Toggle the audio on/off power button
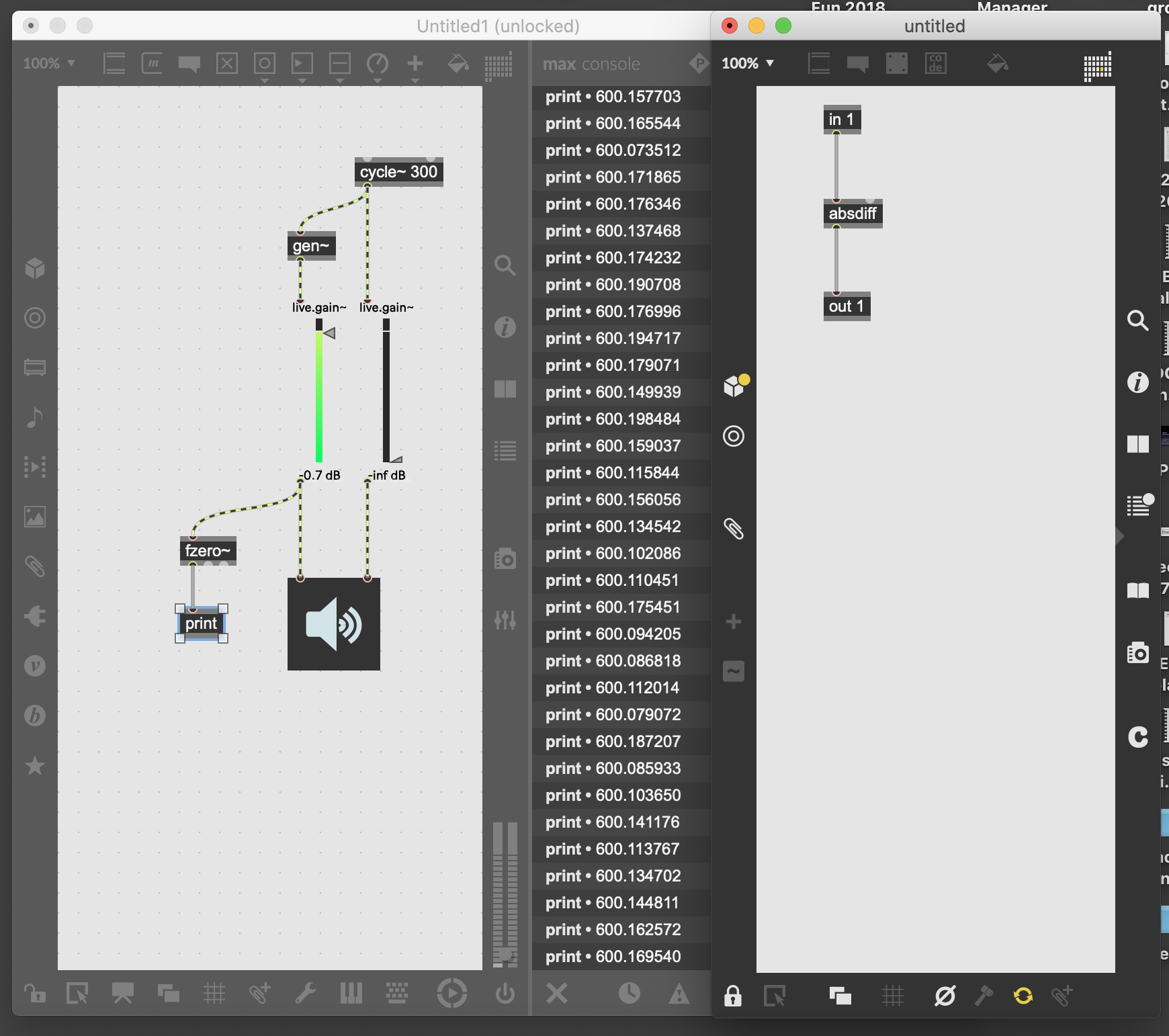 point(505,993)
